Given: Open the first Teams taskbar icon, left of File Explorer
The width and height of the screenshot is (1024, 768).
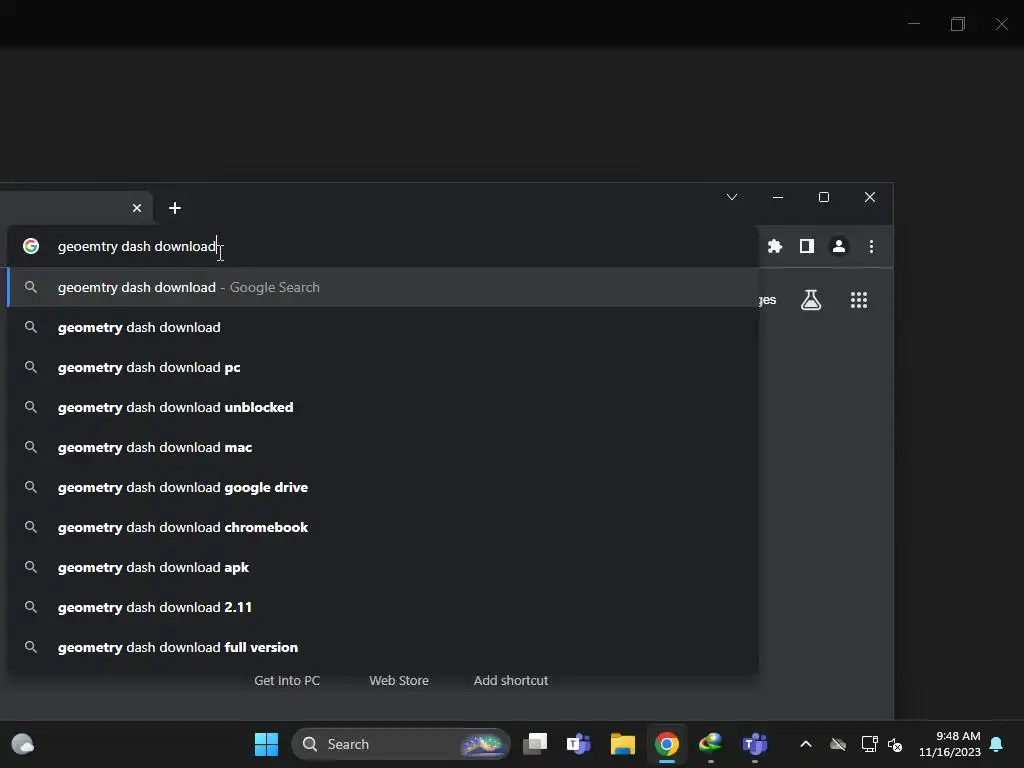Looking at the screenshot, I should [x=579, y=744].
